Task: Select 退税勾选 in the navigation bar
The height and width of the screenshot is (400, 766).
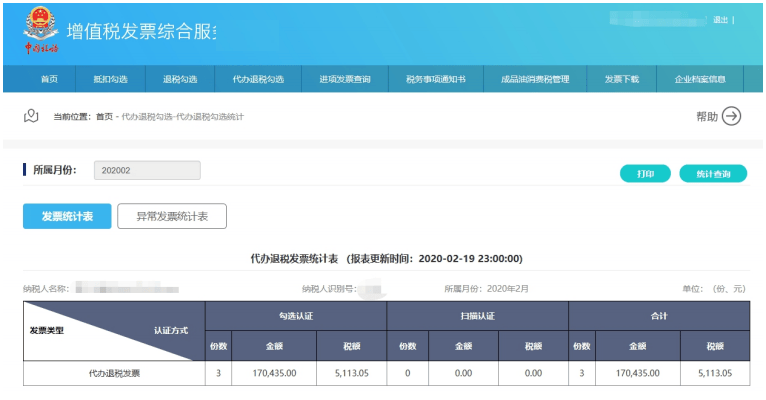Action: click(180, 79)
